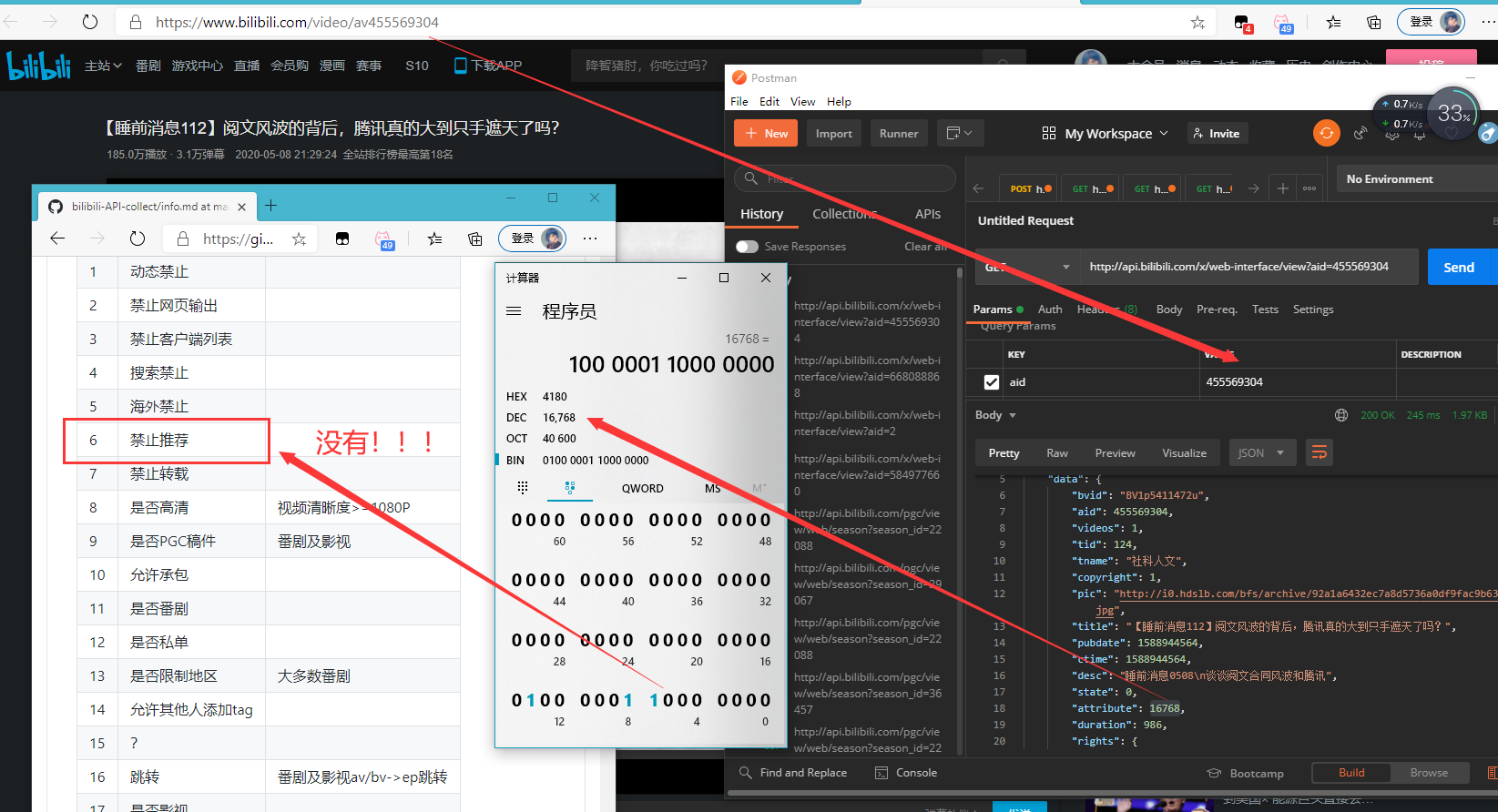Open the Postman Help menu

(839, 101)
